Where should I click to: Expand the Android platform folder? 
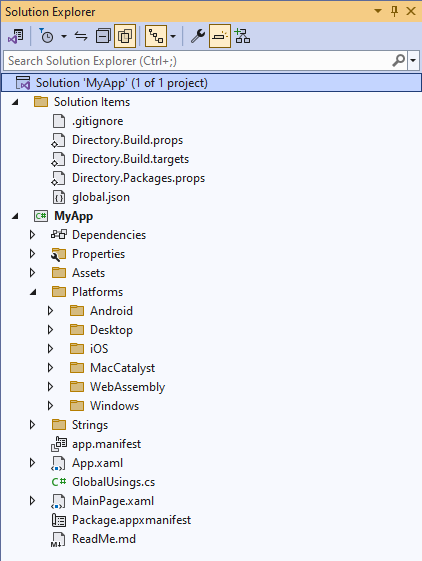tap(50, 311)
